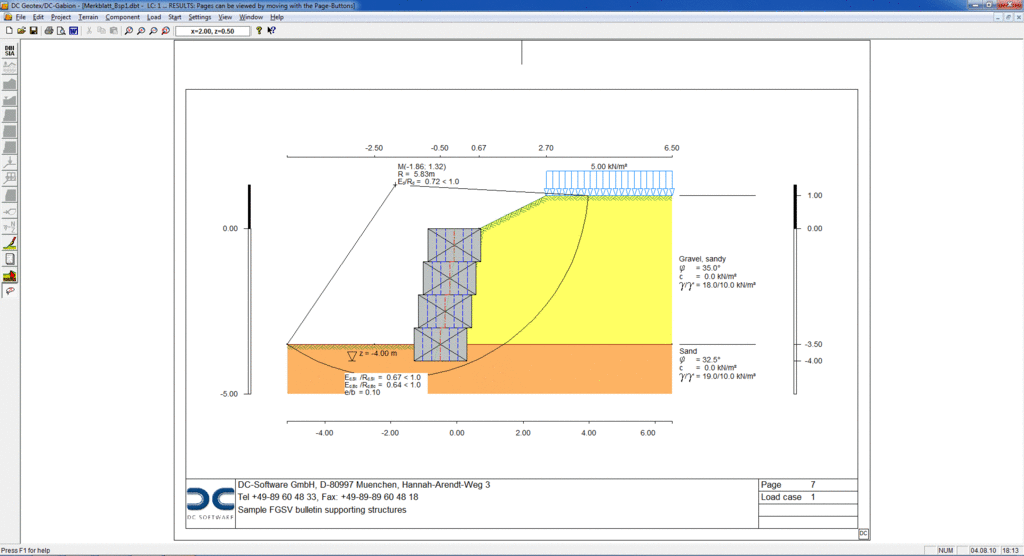Create a new file from the toolbar
Image resolution: width=1024 pixels, height=556 pixels.
click(9, 31)
